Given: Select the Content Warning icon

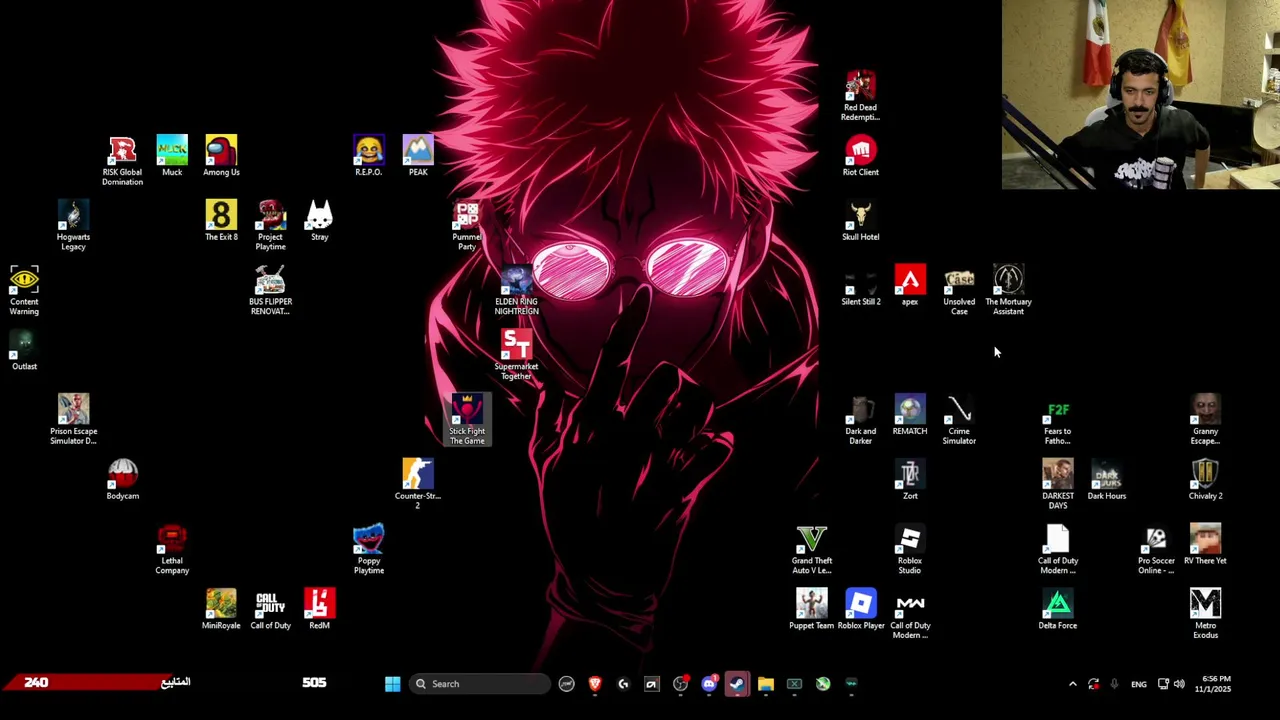Looking at the screenshot, I should click(24, 291).
